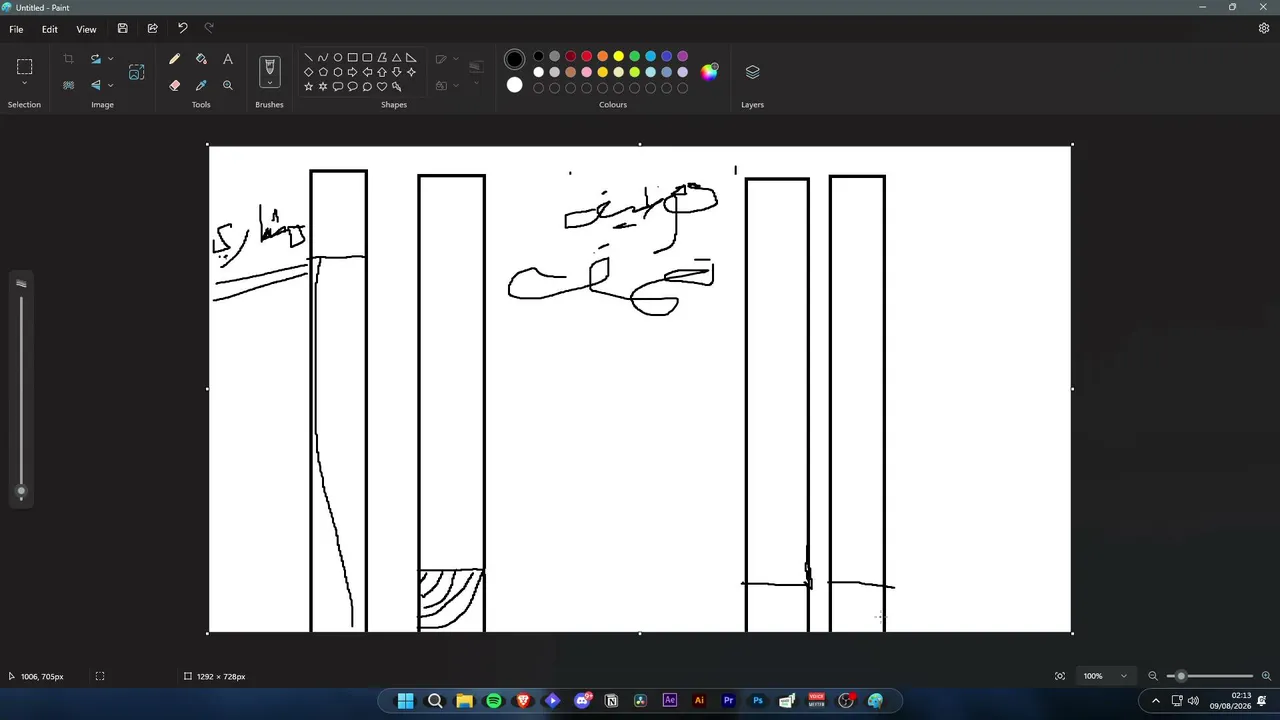
Task: Select the Text tool
Action: pyautogui.click(x=228, y=59)
